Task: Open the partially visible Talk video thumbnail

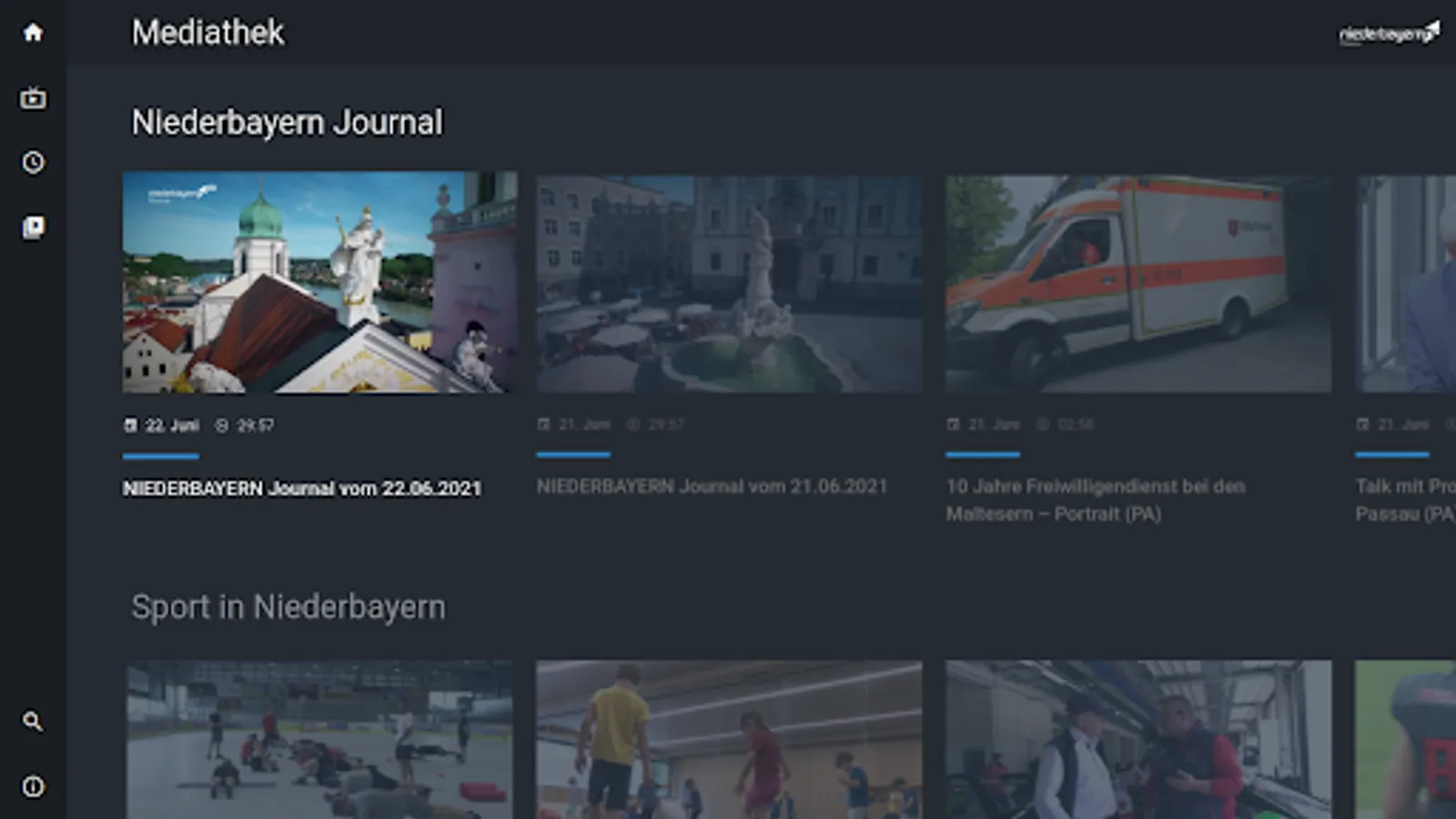Action: click(x=1405, y=284)
